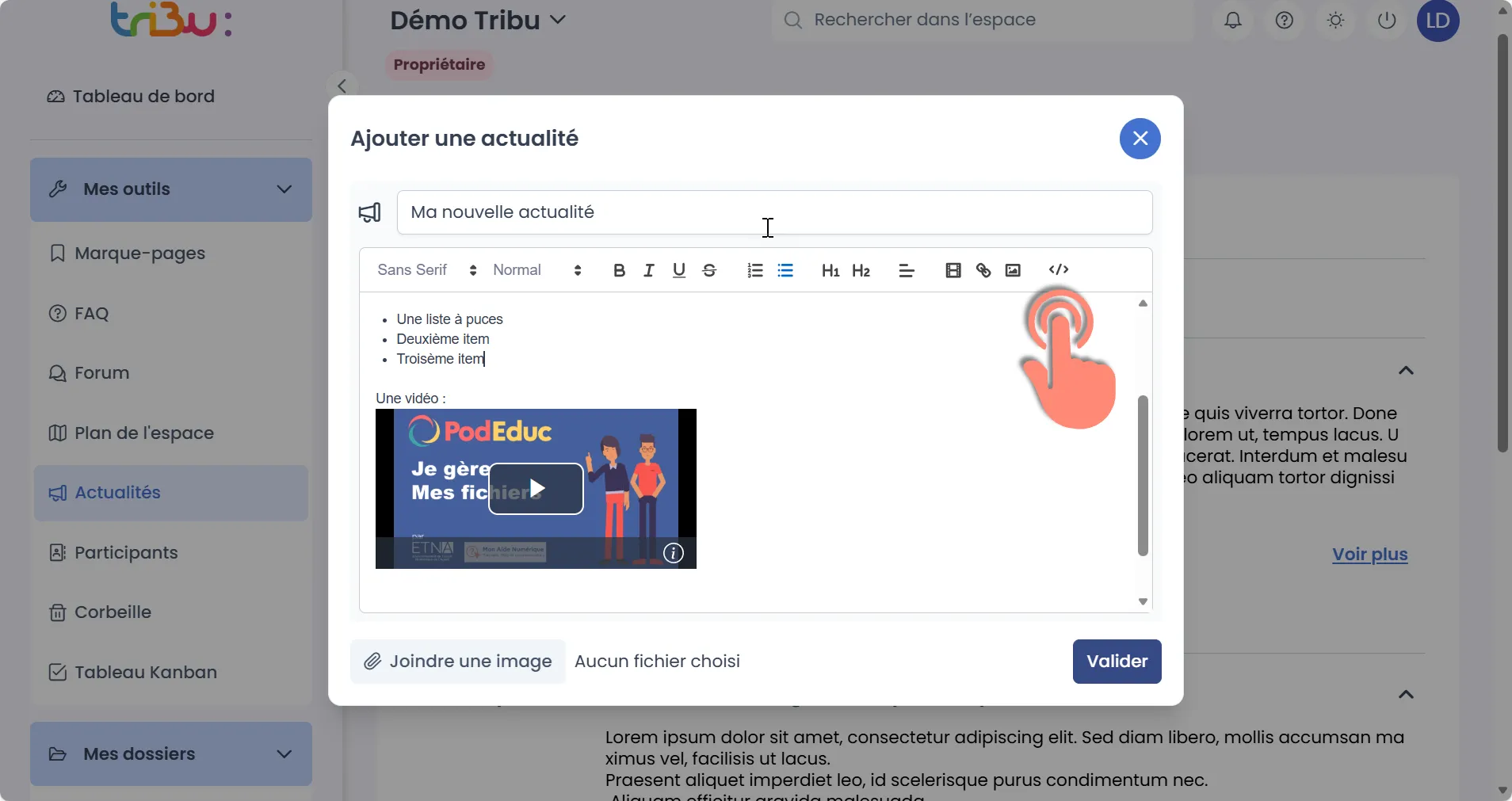The image size is (1512, 801).
Task: Insert a video via film icon
Action: [953, 270]
